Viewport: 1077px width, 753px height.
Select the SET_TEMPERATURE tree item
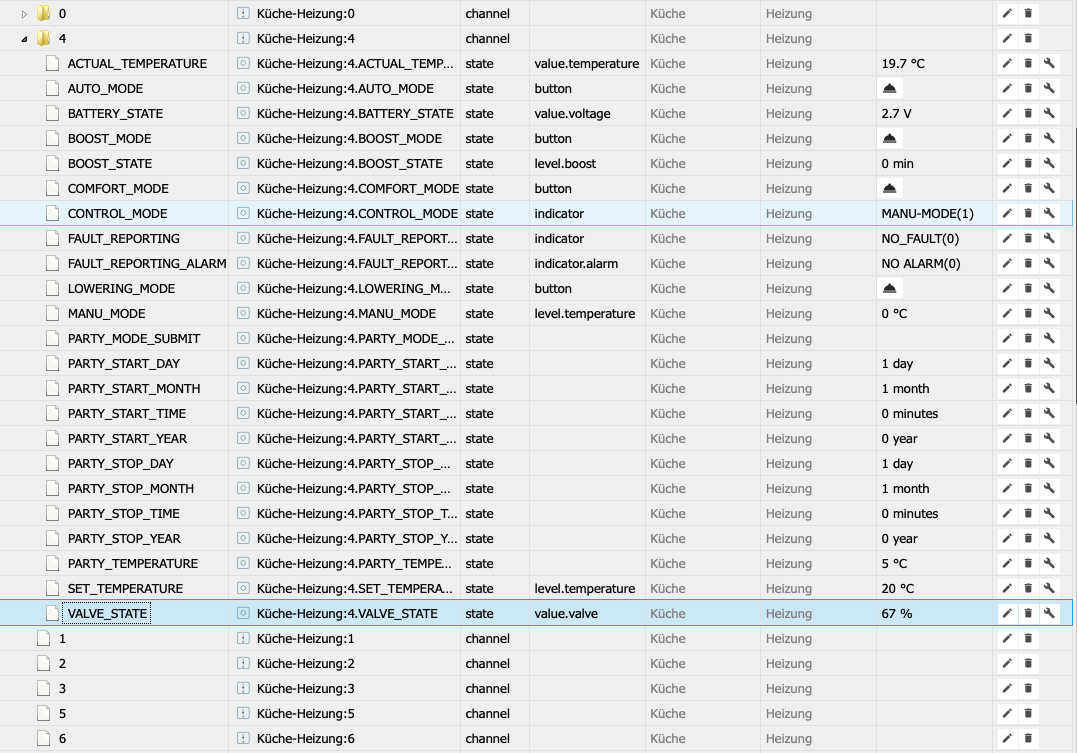pos(125,589)
